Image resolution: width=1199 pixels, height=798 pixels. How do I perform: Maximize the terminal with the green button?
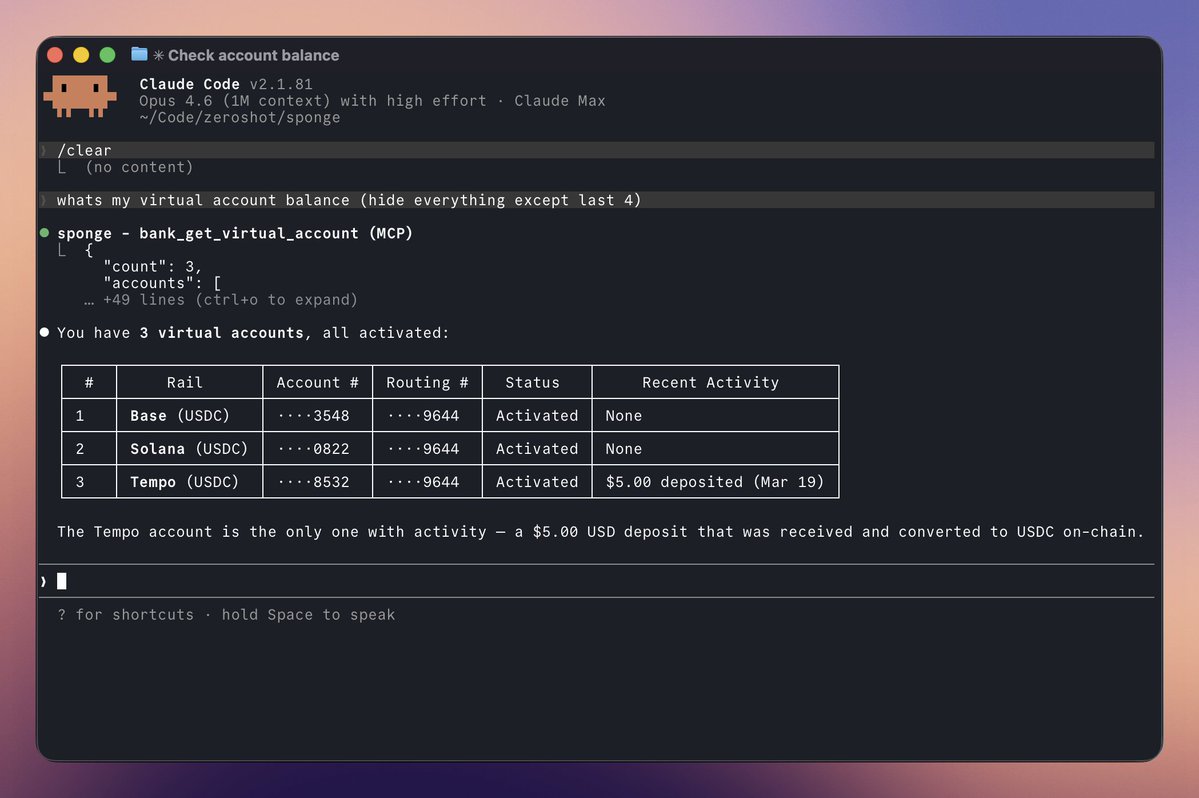(108, 55)
